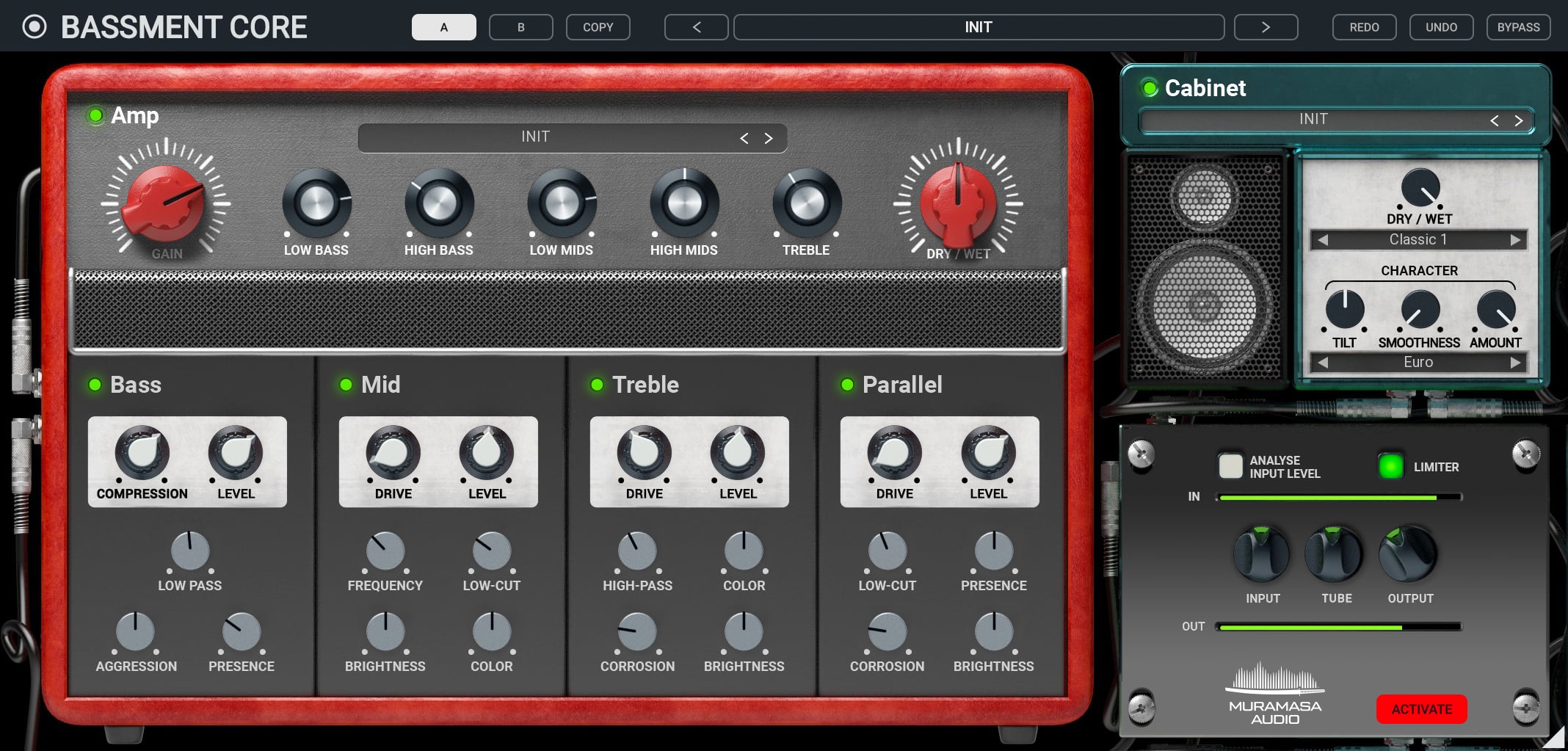Click the Cabinet speaker image
The image size is (1568, 751).
tap(1204, 268)
